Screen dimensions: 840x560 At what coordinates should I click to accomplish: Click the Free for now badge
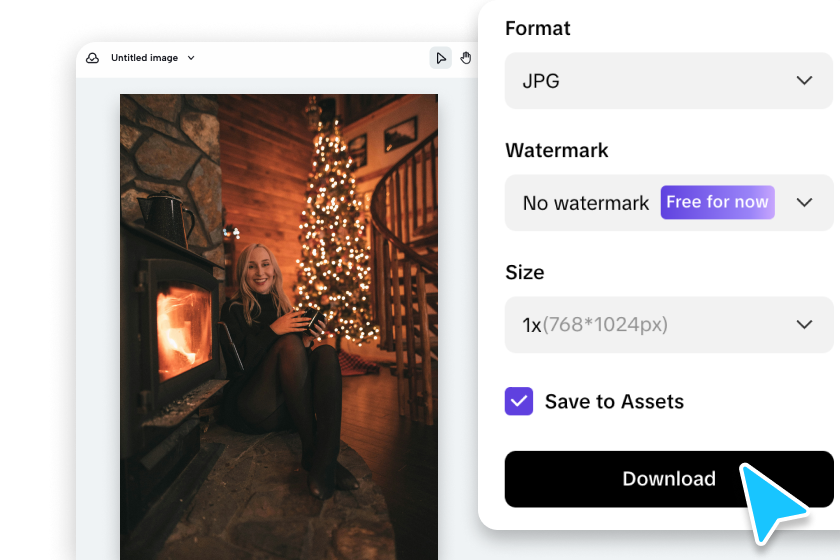point(717,202)
